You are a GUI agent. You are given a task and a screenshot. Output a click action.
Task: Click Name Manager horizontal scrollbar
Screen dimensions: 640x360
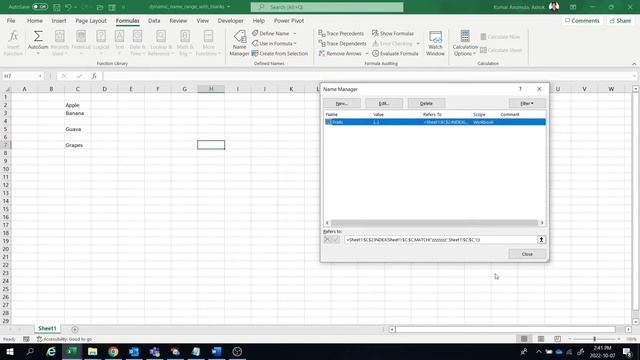pos(434,222)
